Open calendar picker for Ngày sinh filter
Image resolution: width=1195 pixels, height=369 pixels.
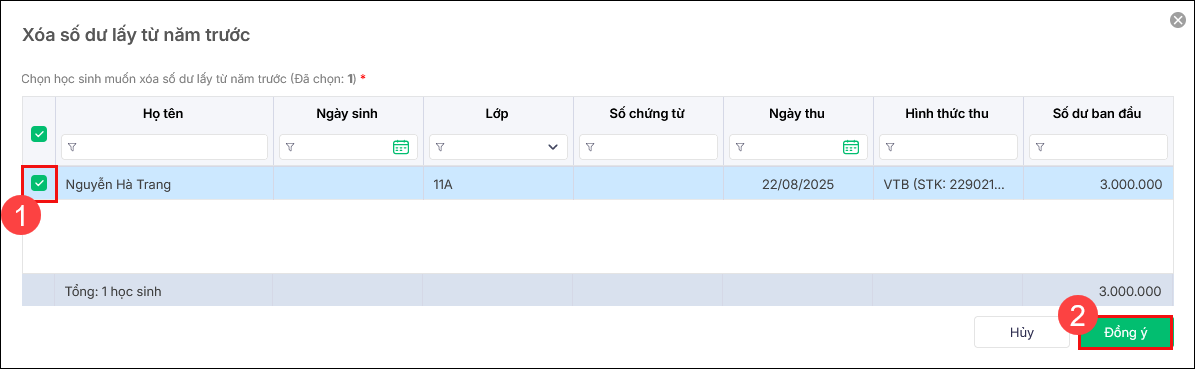(401, 147)
